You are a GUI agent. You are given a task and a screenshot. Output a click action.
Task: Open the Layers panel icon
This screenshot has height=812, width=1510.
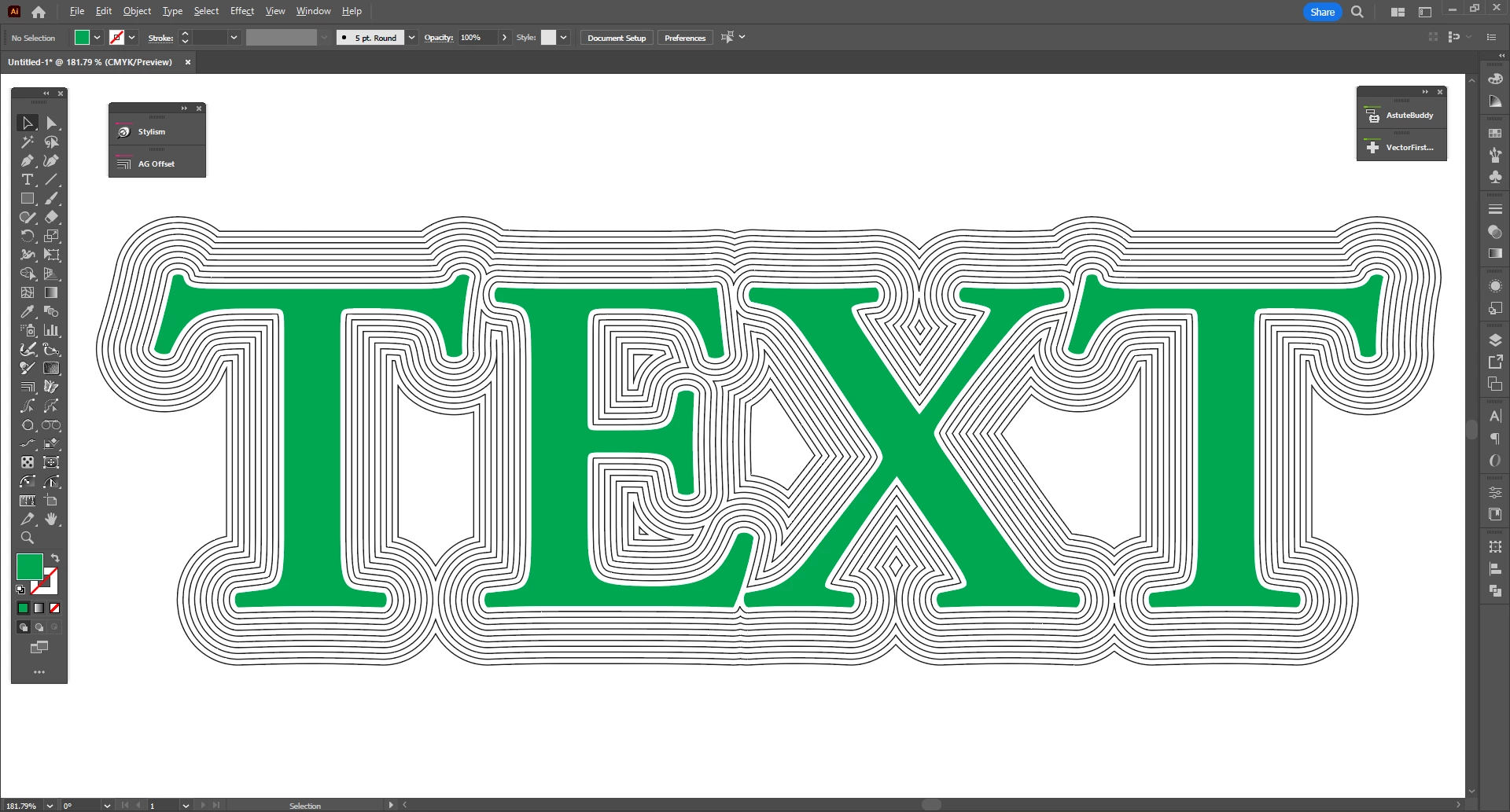[x=1495, y=340]
